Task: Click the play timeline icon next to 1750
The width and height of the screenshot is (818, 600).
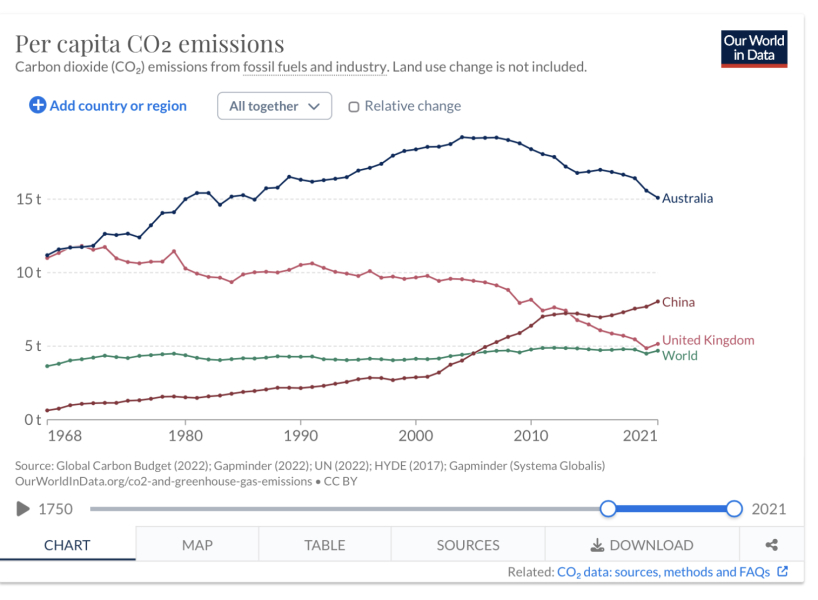Action: coord(22,509)
